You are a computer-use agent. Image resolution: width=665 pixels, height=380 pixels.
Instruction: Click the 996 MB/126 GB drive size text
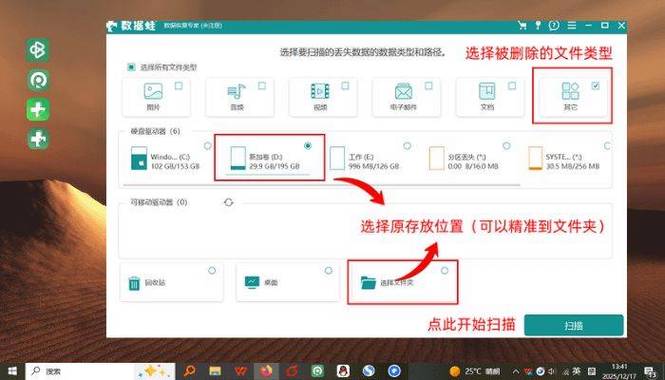tap(374, 166)
